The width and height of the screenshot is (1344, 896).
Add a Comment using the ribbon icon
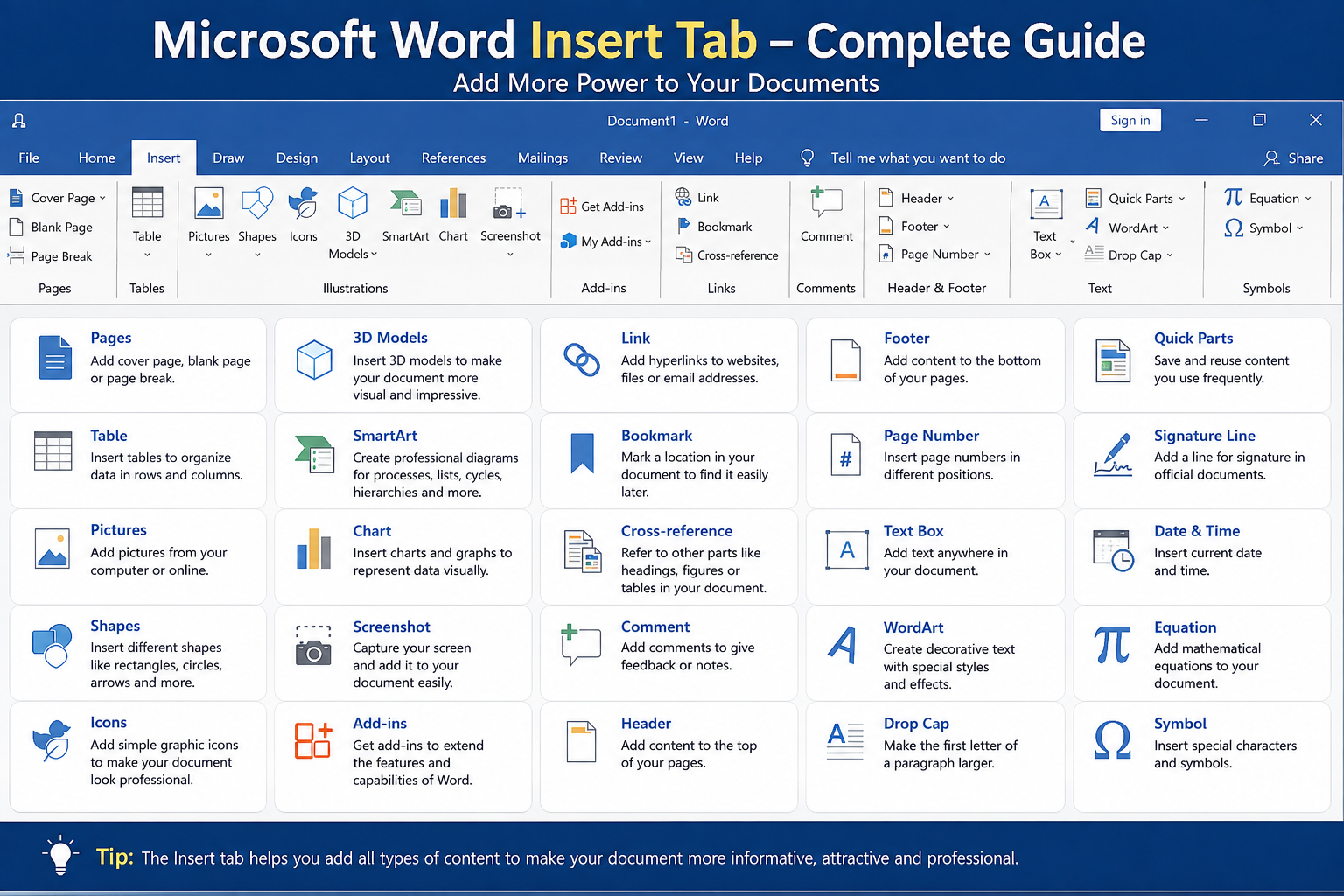(x=826, y=202)
